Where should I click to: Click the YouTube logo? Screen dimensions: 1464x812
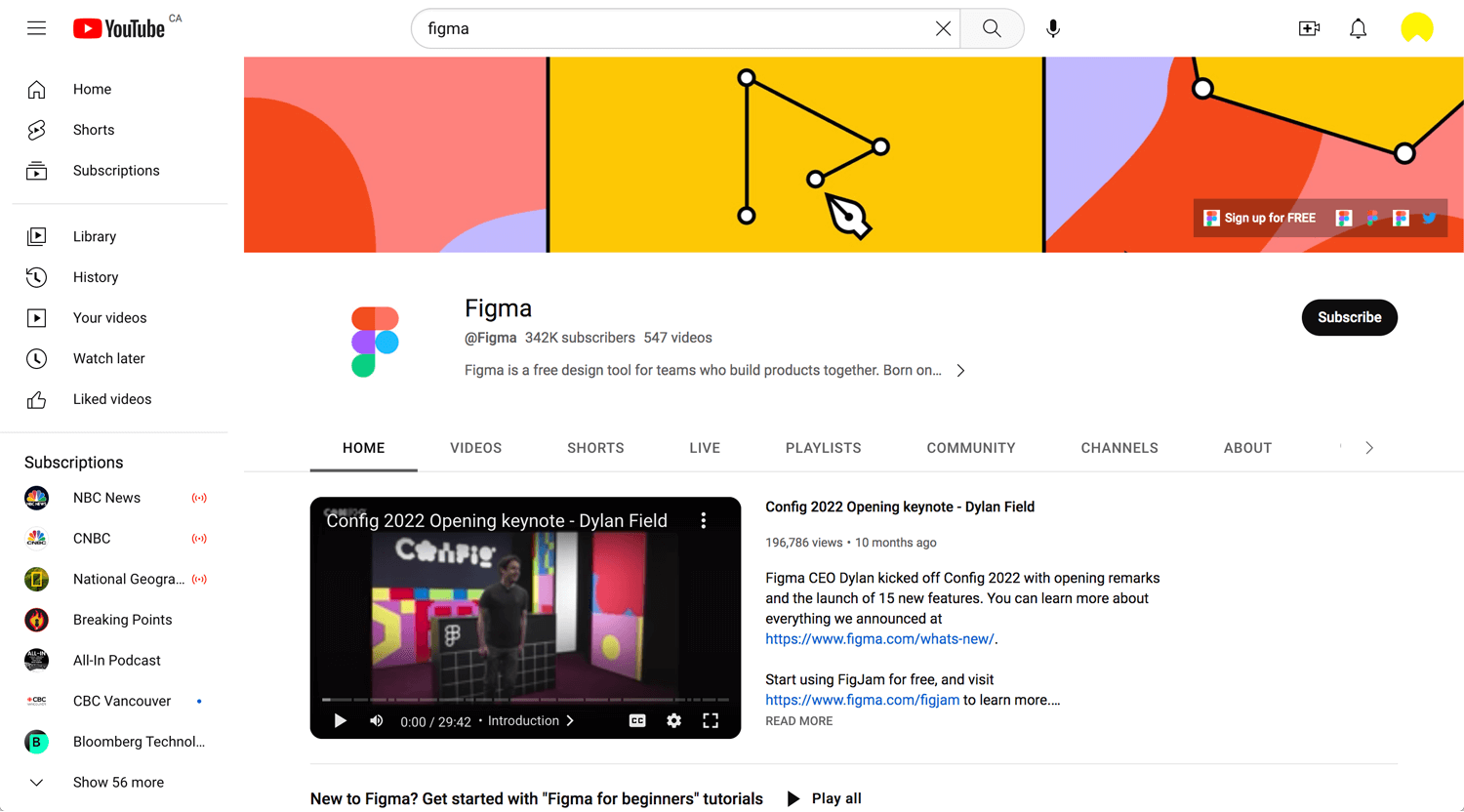click(x=119, y=28)
